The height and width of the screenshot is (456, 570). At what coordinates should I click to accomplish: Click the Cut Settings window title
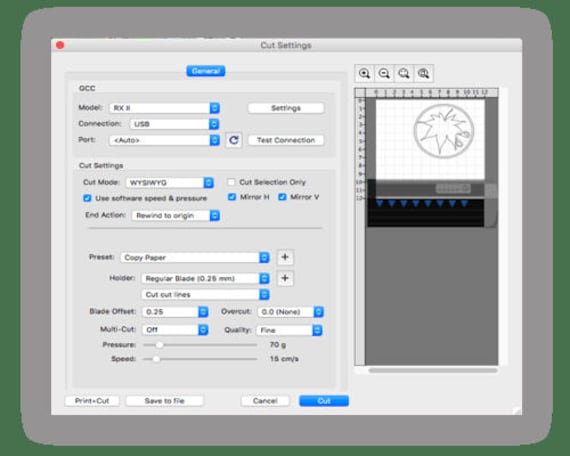(286, 45)
